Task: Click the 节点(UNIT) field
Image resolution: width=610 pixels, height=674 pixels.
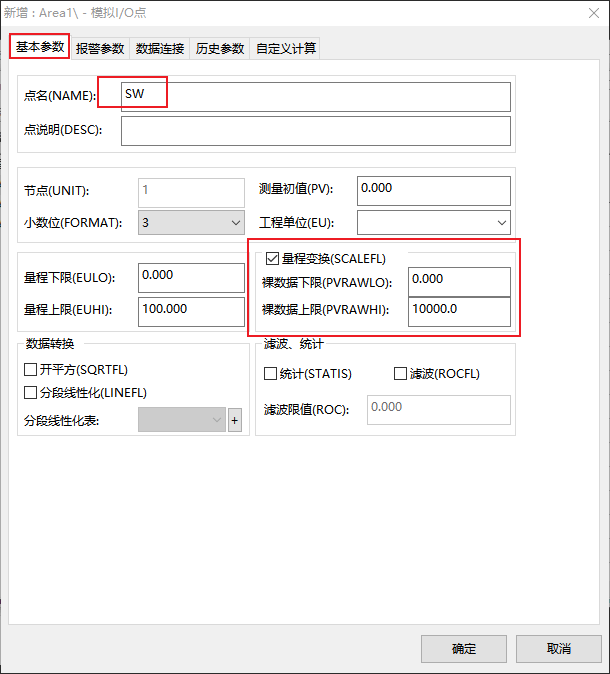Action: pos(191,193)
